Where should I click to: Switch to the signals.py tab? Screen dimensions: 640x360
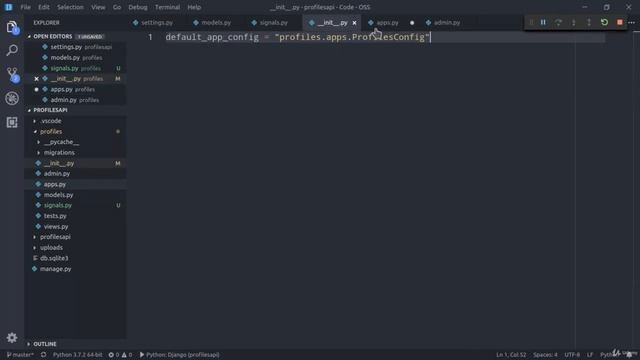point(273,23)
